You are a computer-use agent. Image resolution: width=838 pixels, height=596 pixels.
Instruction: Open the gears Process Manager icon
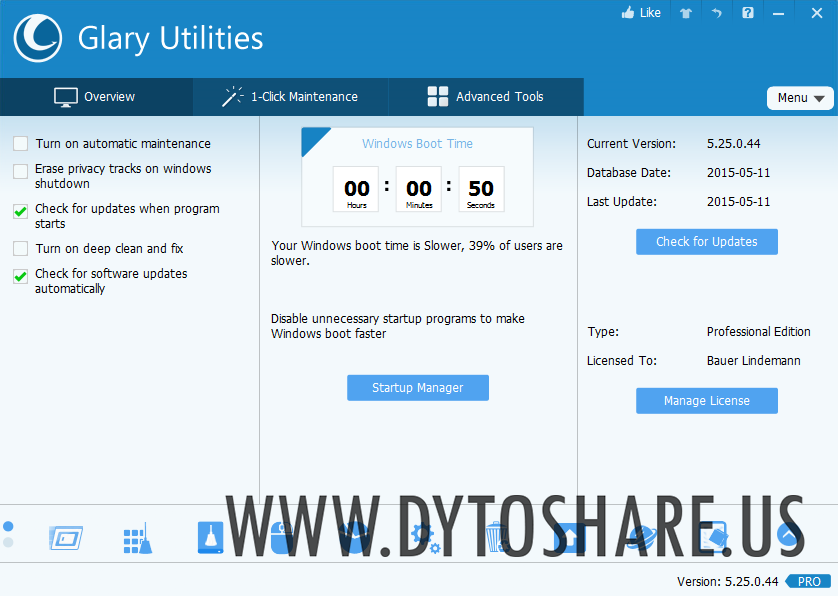(x=425, y=538)
